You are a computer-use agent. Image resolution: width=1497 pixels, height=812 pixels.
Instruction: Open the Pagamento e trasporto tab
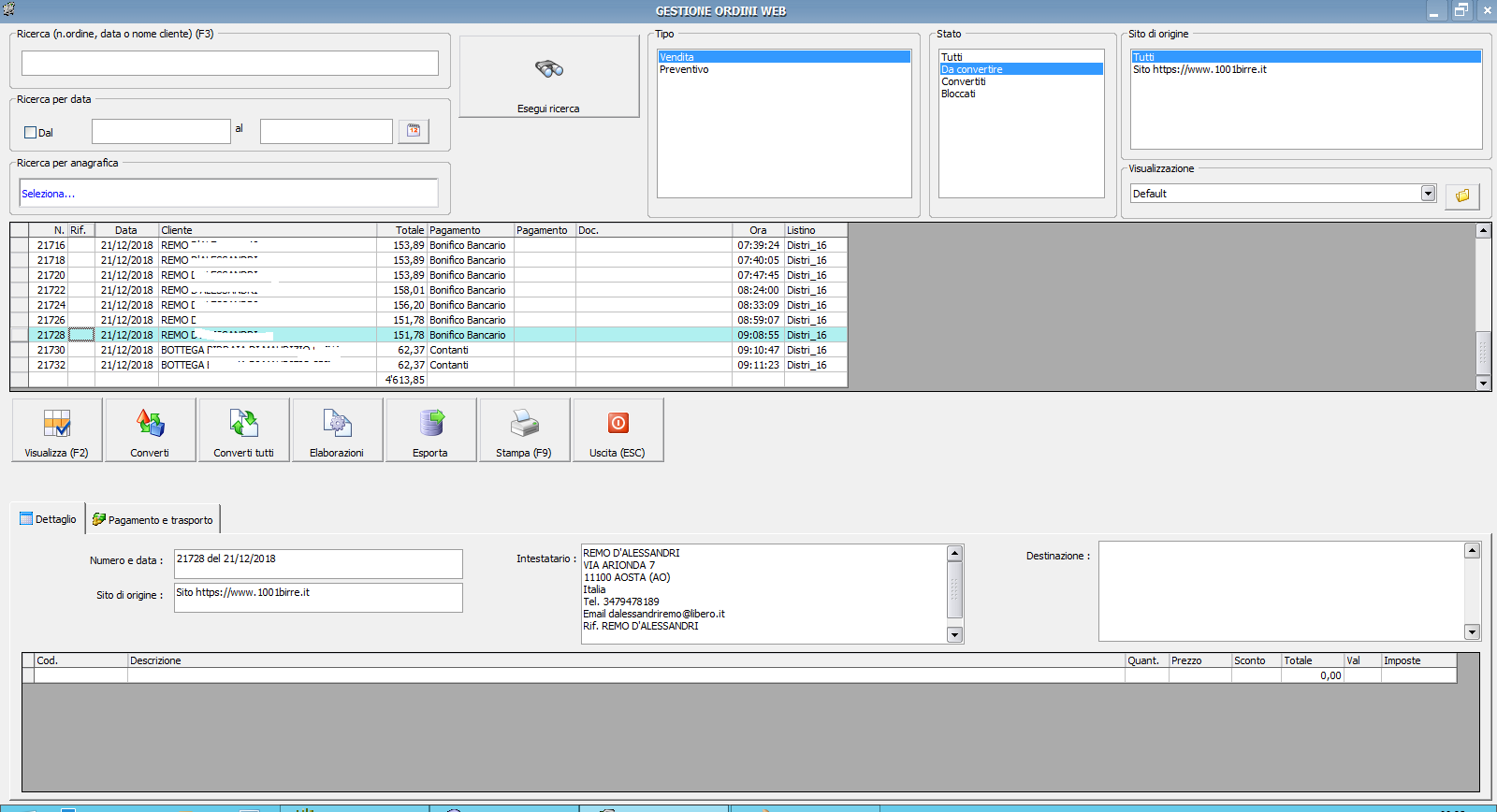pyautogui.click(x=153, y=520)
